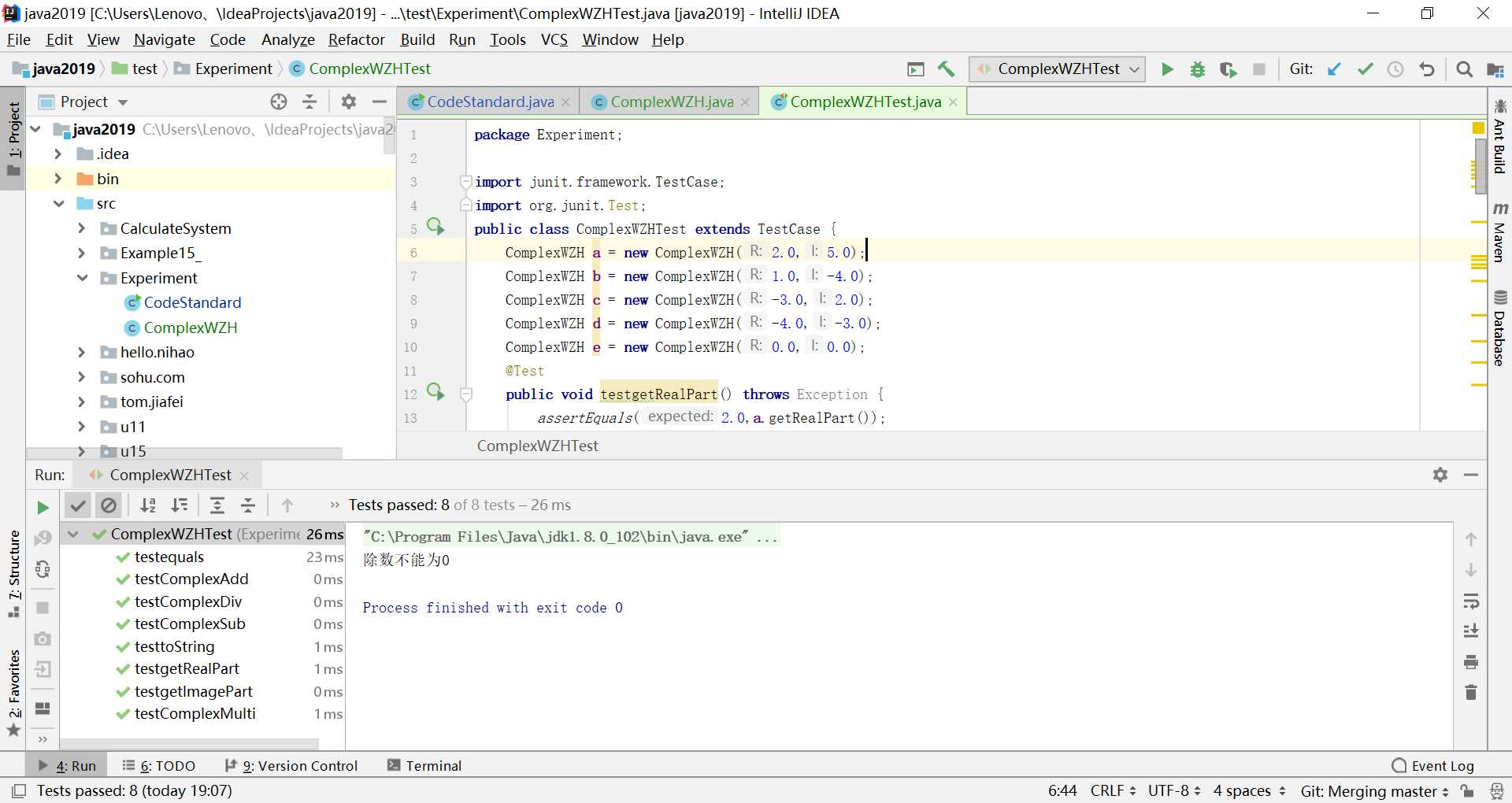Toggle Maven tool window on right stripe
Image resolution: width=1512 pixels, height=803 pixels.
coord(1500,233)
